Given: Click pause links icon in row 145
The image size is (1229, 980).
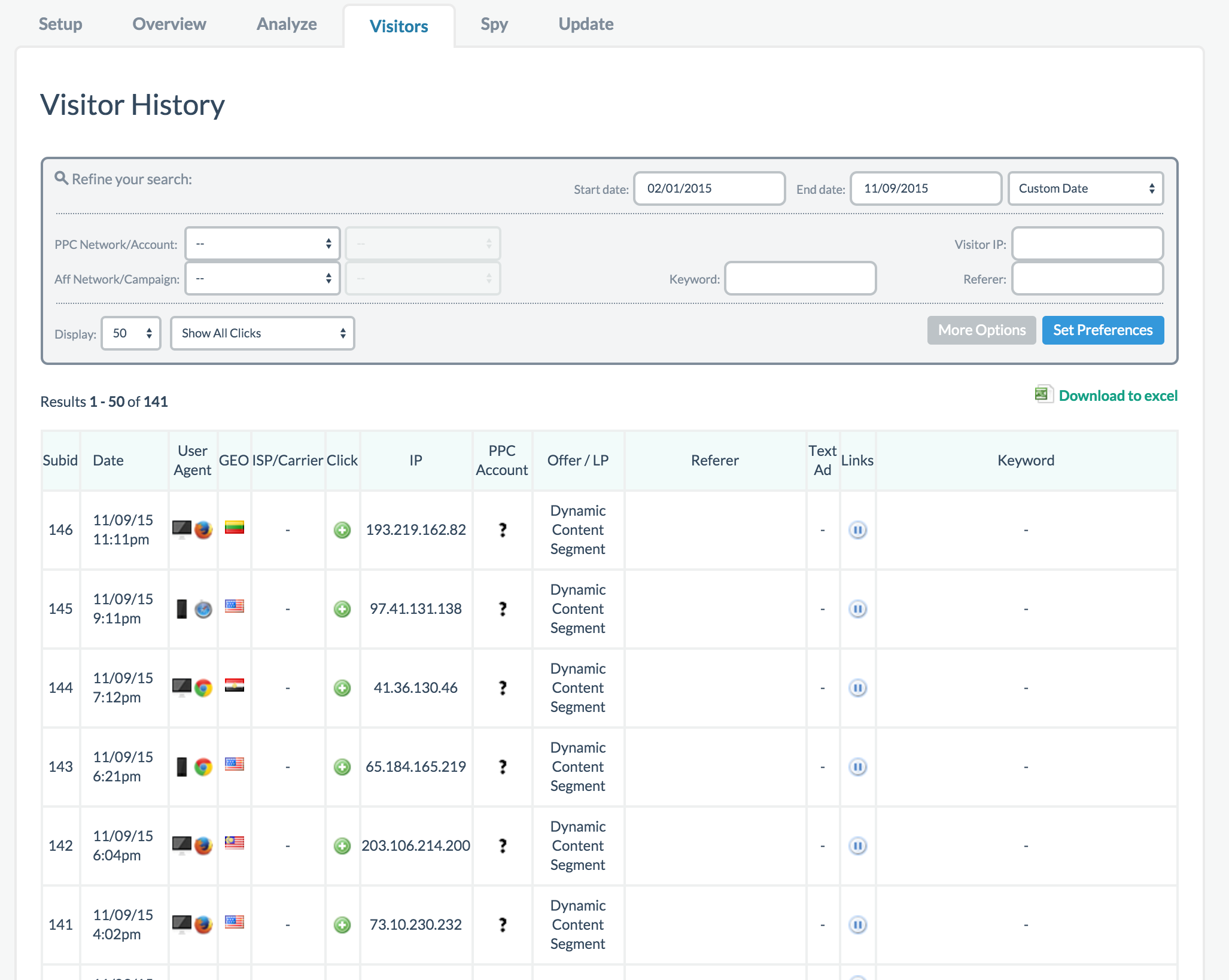Looking at the screenshot, I should click(x=857, y=609).
